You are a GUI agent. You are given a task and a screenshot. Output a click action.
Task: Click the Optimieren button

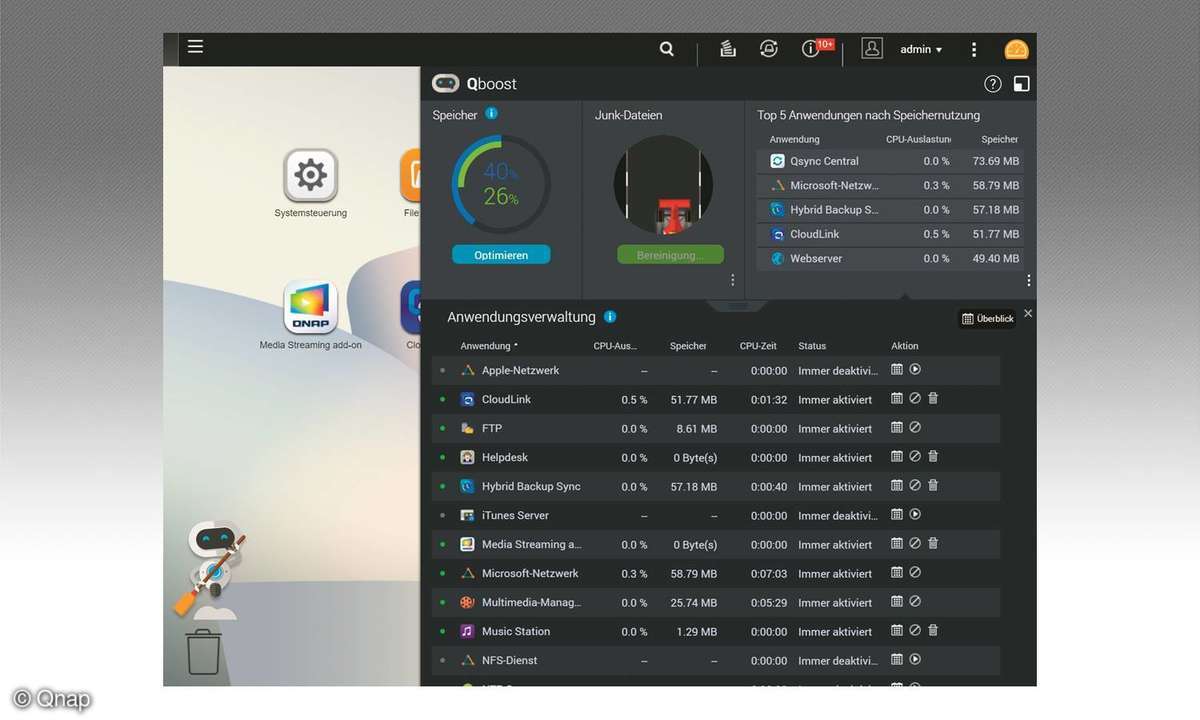pyautogui.click(x=501, y=255)
